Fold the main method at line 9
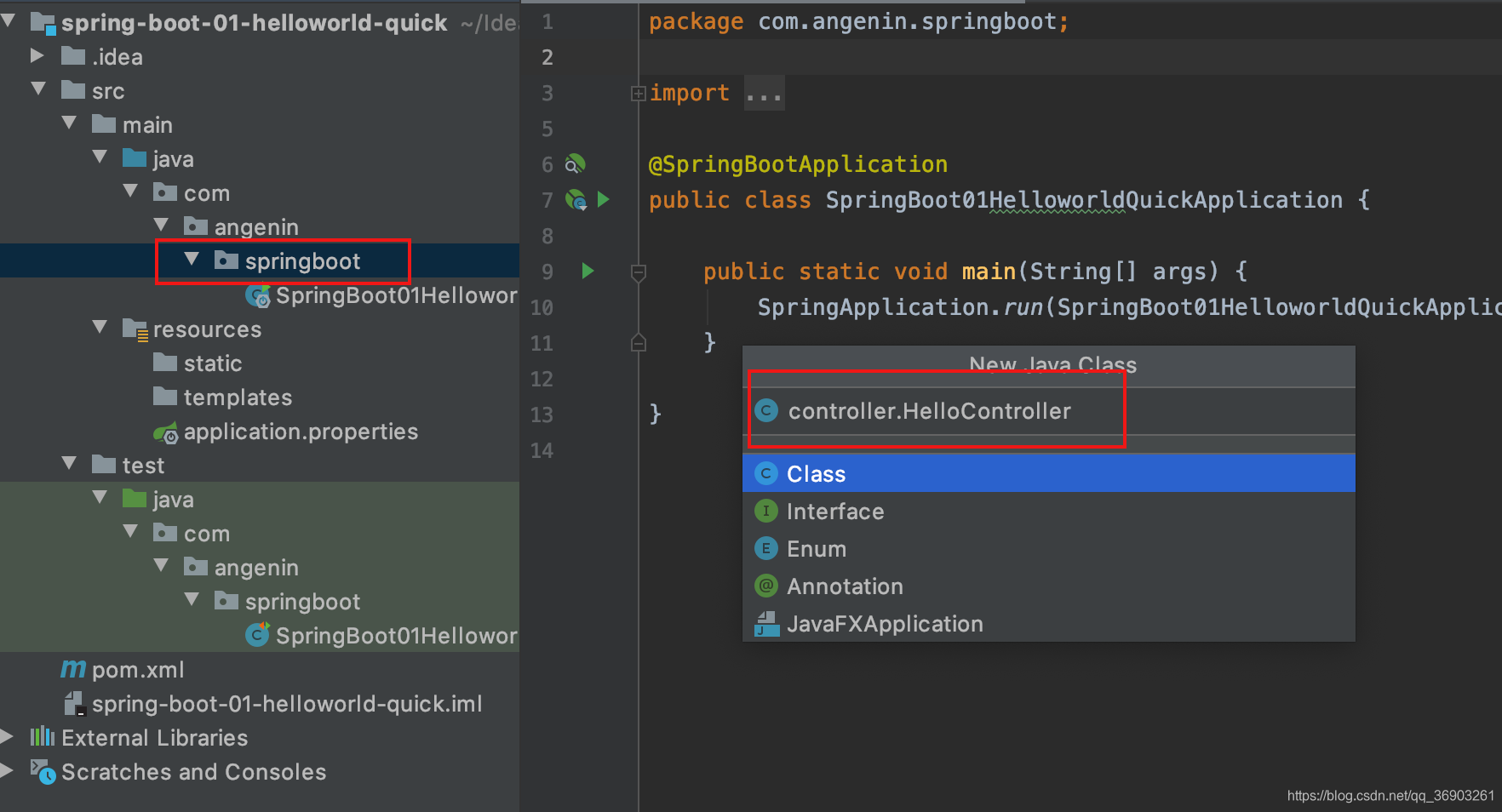Image resolution: width=1502 pixels, height=812 pixels. tap(639, 272)
